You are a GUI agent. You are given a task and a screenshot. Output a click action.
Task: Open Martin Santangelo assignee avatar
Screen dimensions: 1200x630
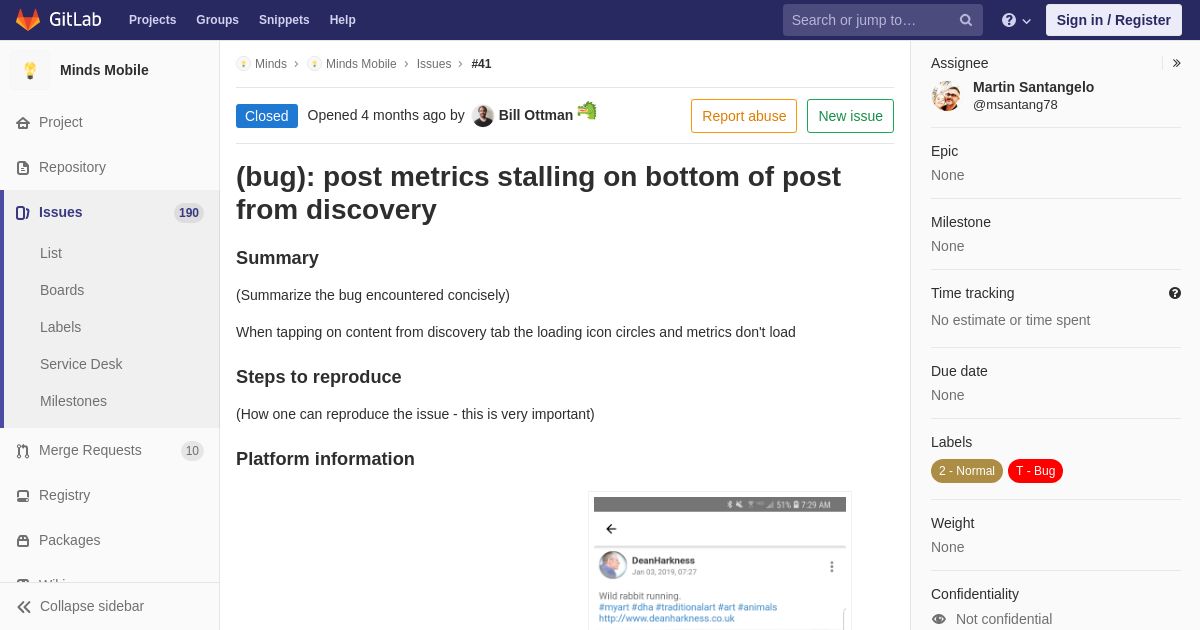click(946, 96)
